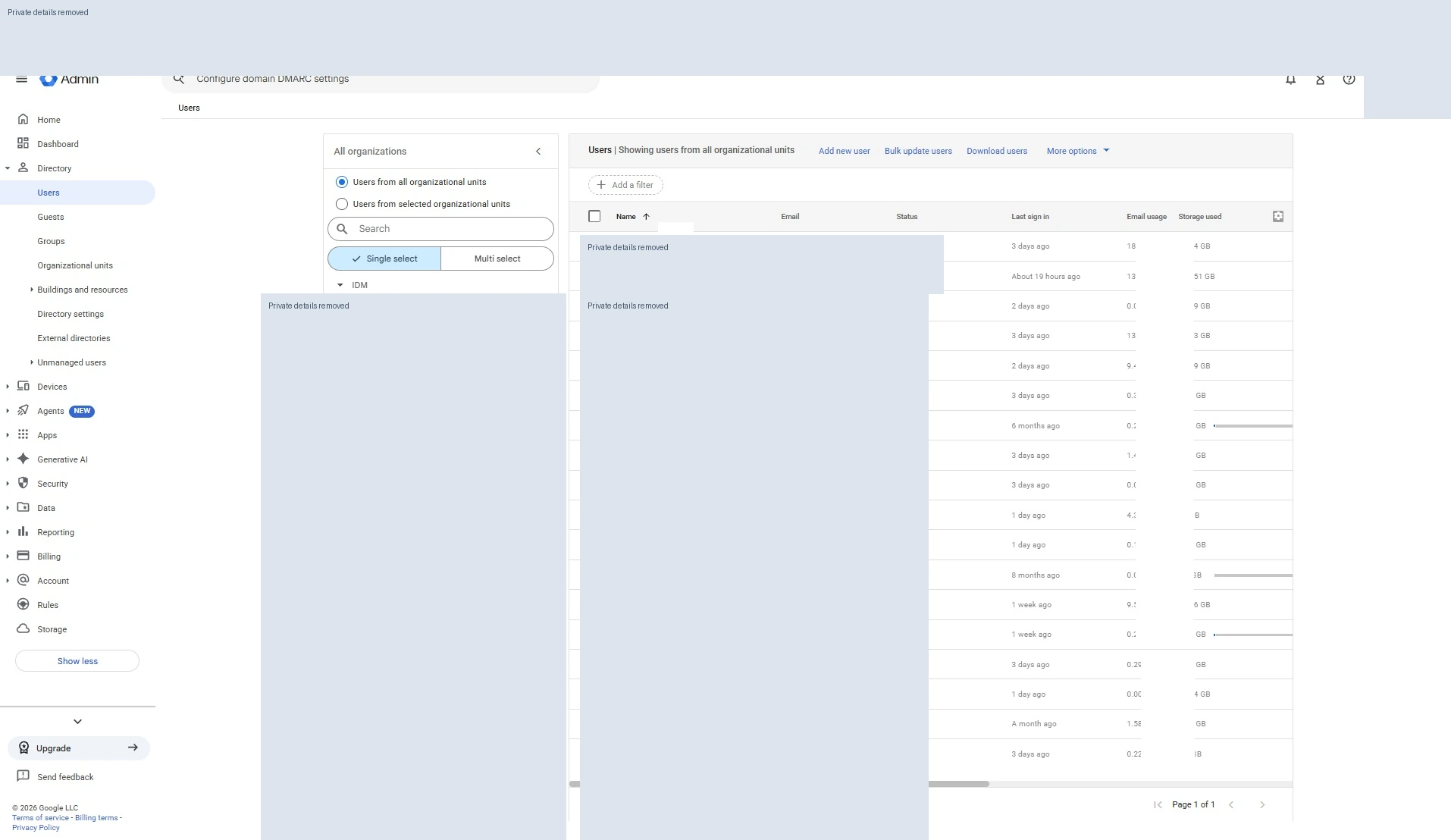Click the Devices icon in sidebar
Image resolution: width=1451 pixels, height=840 pixels.
click(x=24, y=386)
